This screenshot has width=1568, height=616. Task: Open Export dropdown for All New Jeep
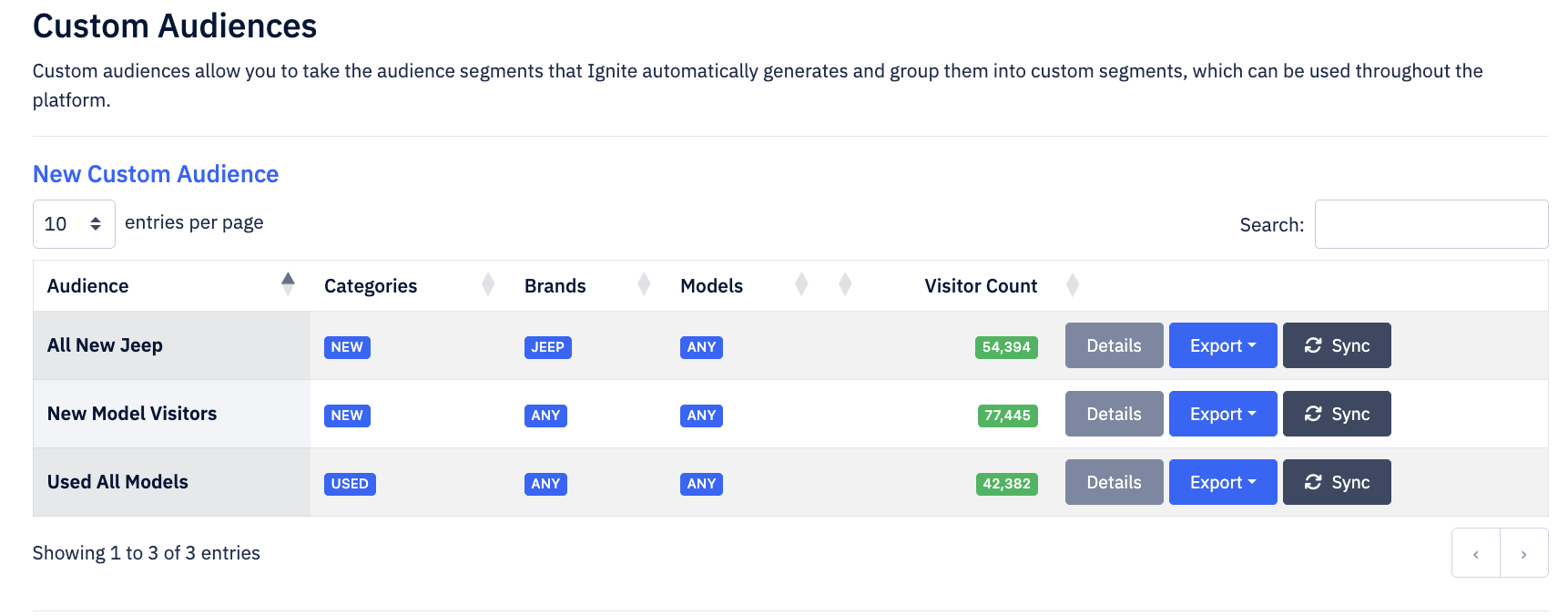pyautogui.click(x=1222, y=345)
